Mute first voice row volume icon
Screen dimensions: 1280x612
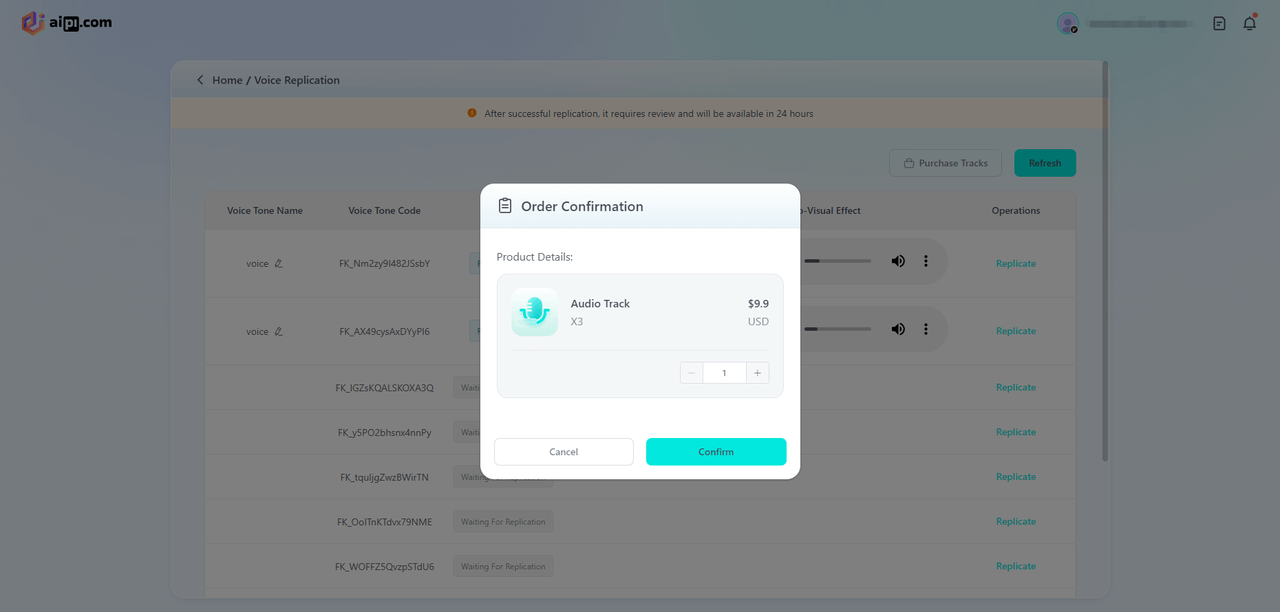click(898, 261)
